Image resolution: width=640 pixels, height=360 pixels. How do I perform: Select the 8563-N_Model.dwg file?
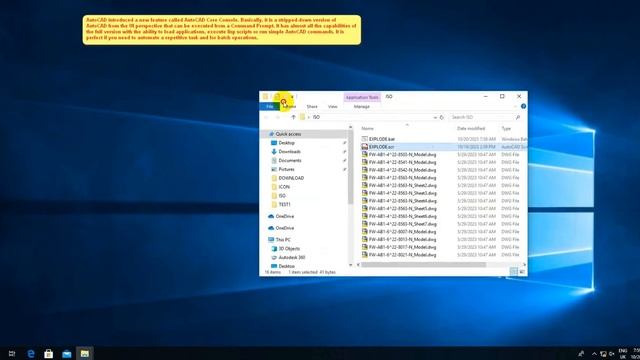(x=402, y=178)
